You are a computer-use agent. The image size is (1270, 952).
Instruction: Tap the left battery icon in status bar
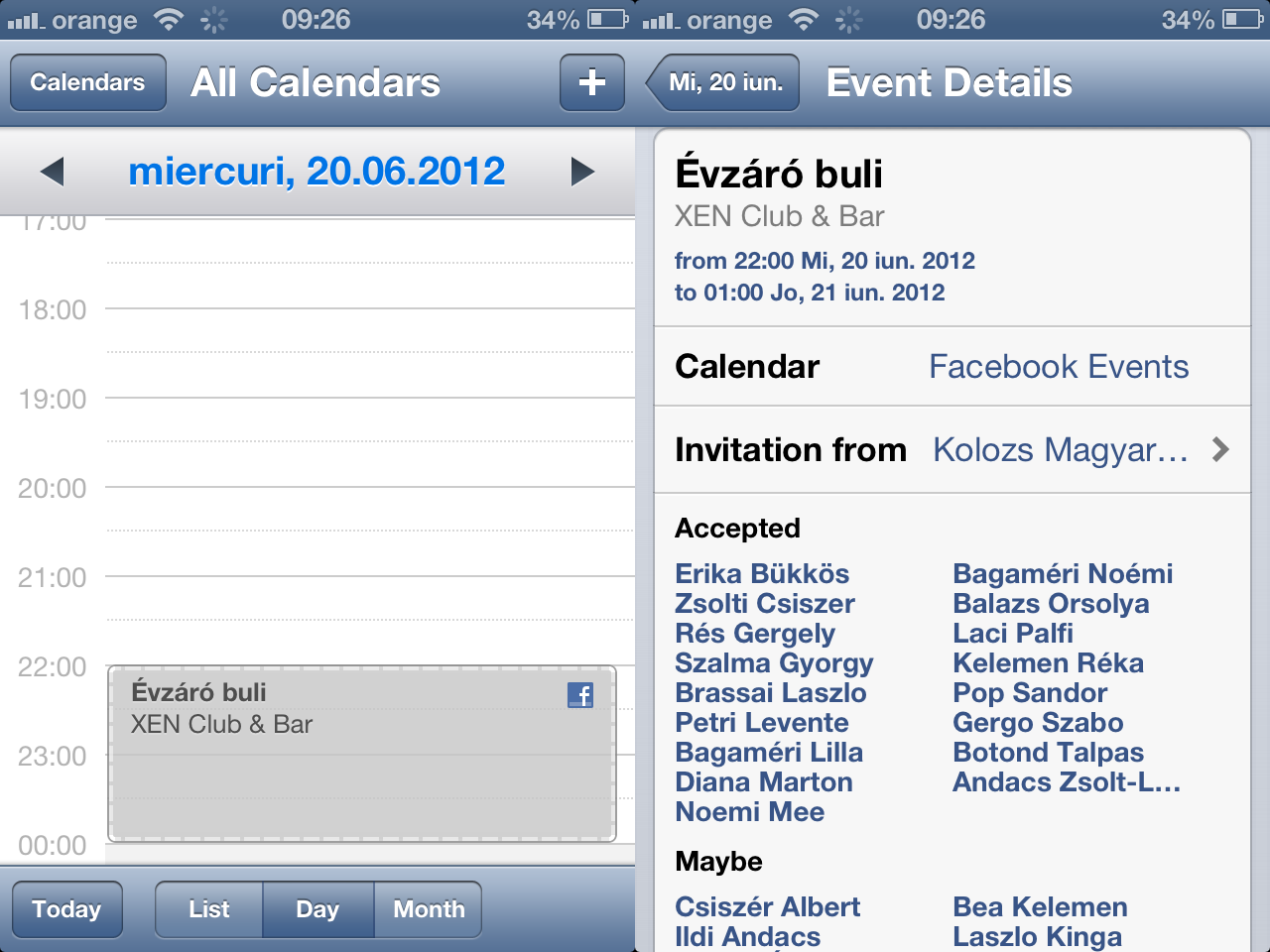tap(608, 19)
